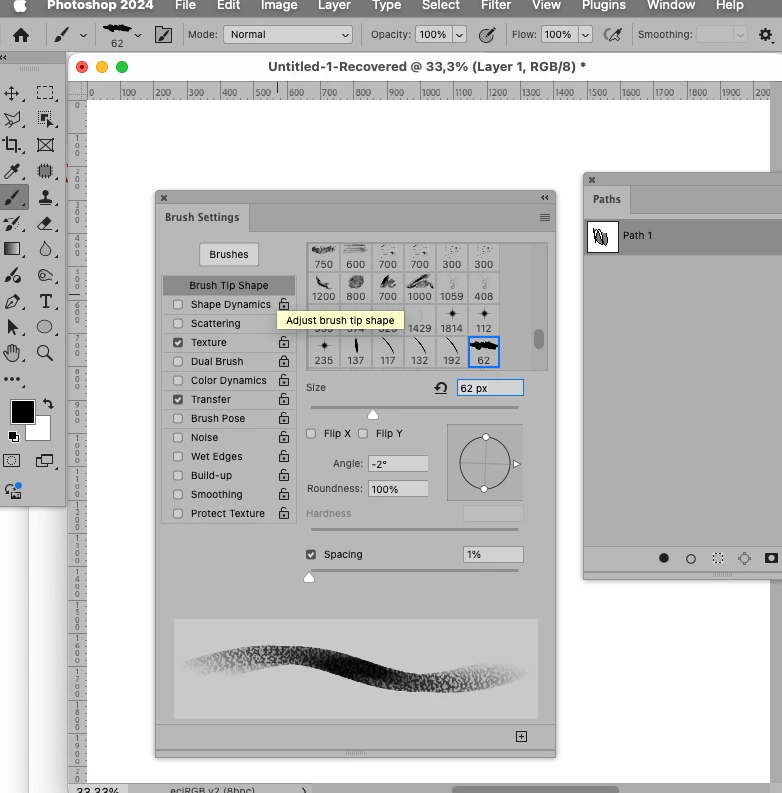Screen dimensions: 782x793
Task: Enable Color Dynamics checkbox
Action: tap(178, 380)
